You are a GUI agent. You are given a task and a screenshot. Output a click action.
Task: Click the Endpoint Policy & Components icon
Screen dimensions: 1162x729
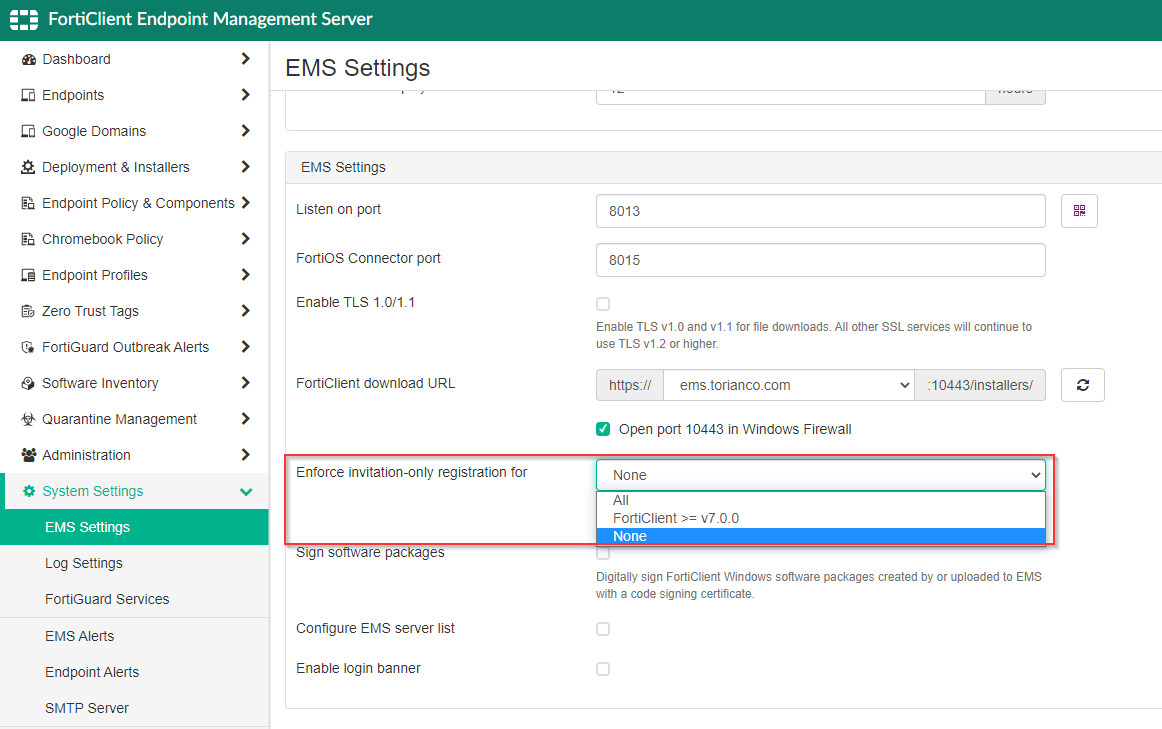click(28, 203)
